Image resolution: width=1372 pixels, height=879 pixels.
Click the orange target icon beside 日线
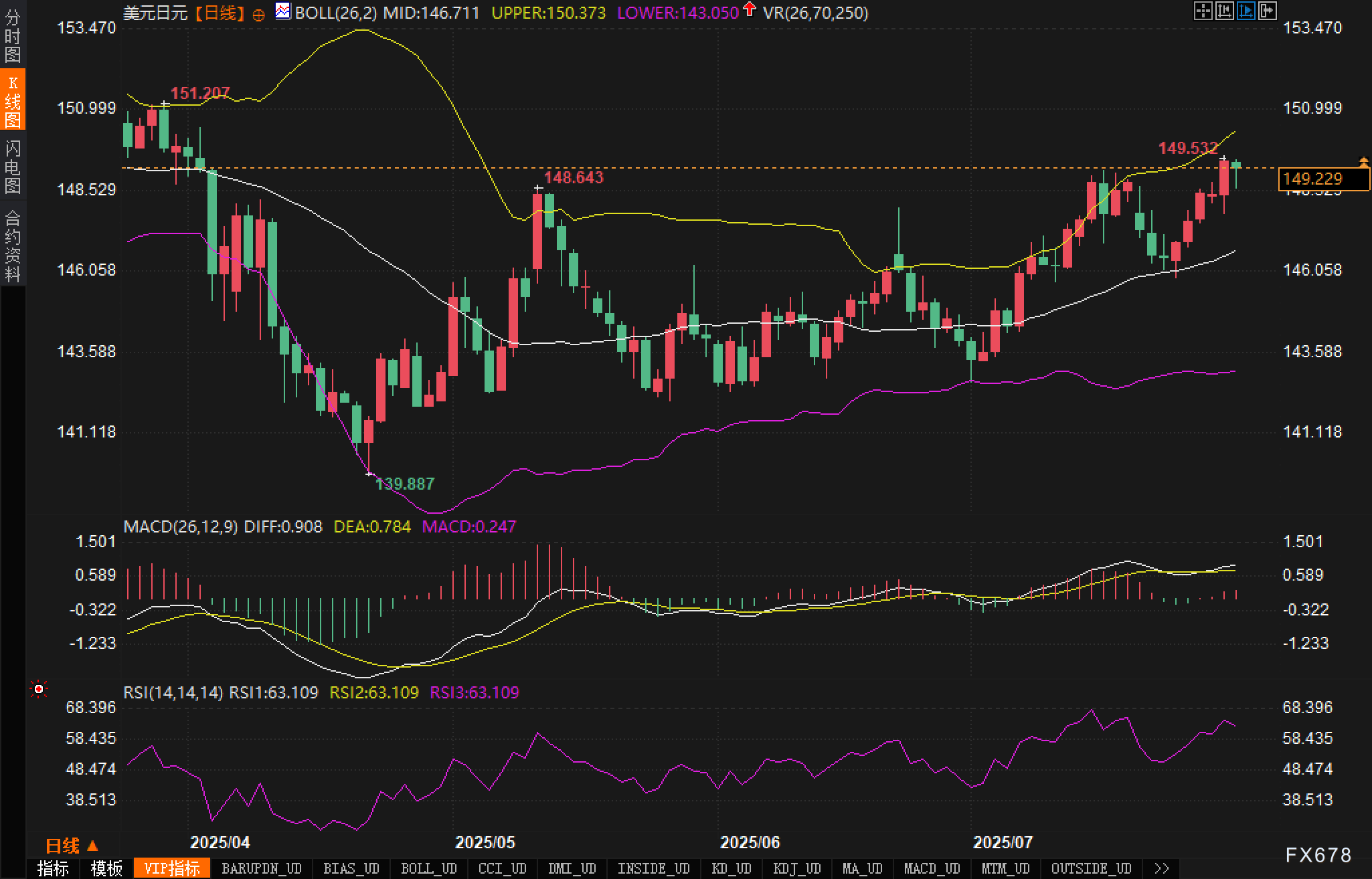tap(259, 15)
